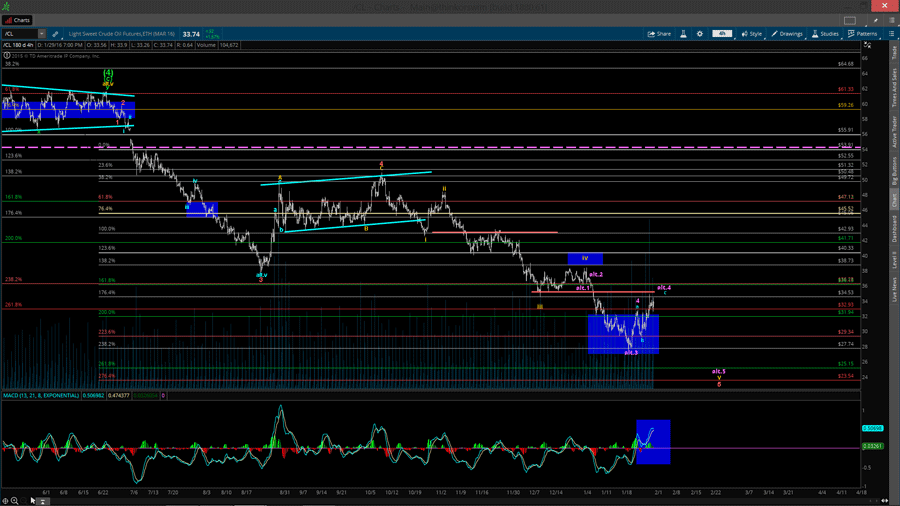This screenshot has width=900, height=506.
Task: Select the Charts tab
Action: (18, 20)
